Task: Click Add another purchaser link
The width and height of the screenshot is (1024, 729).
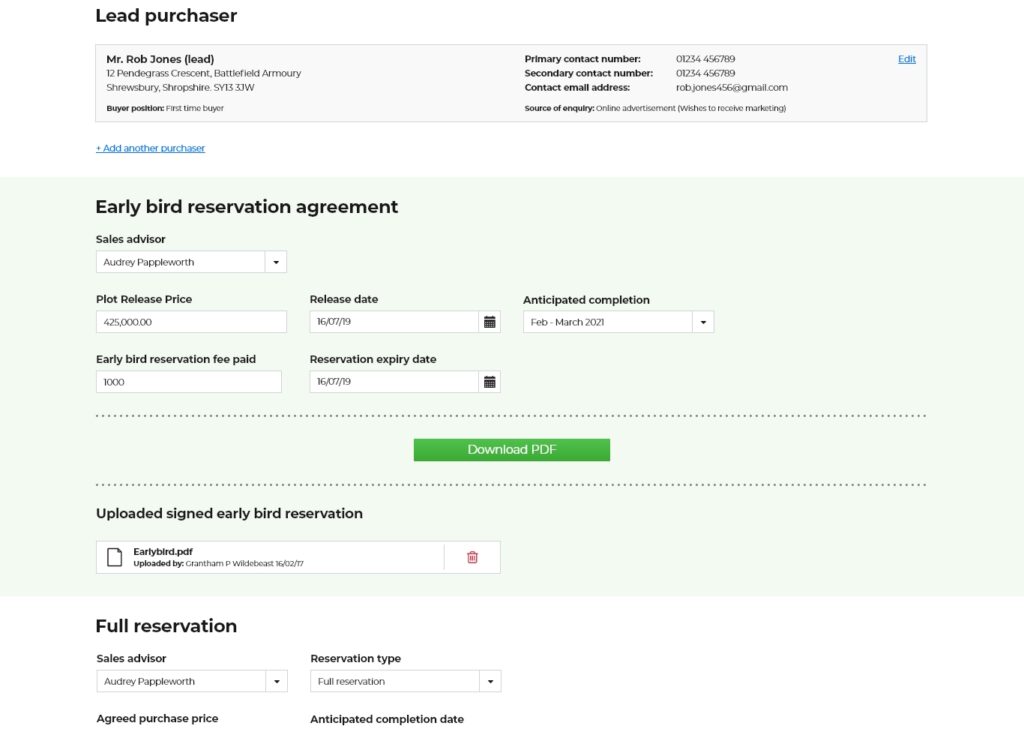Action: [150, 148]
